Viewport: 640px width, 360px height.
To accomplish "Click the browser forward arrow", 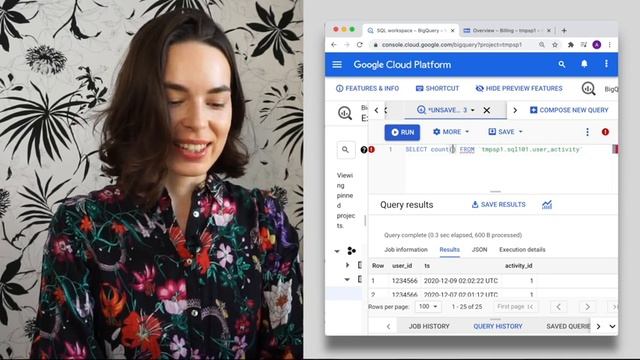I will 347,44.
